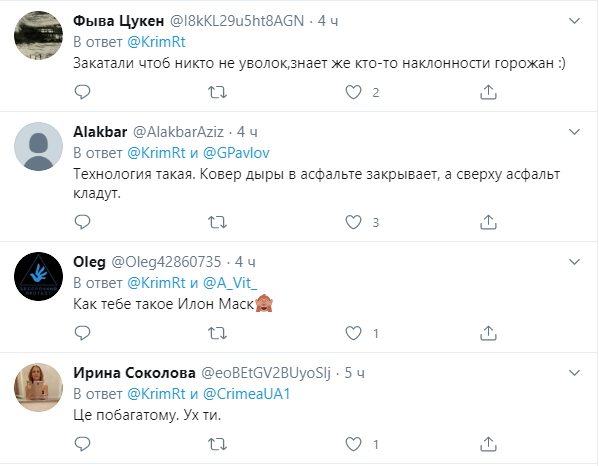This screenshot has height=466, width=599.
Task: Share Фыва Цукен's tweet
Action: coord(488,92)
